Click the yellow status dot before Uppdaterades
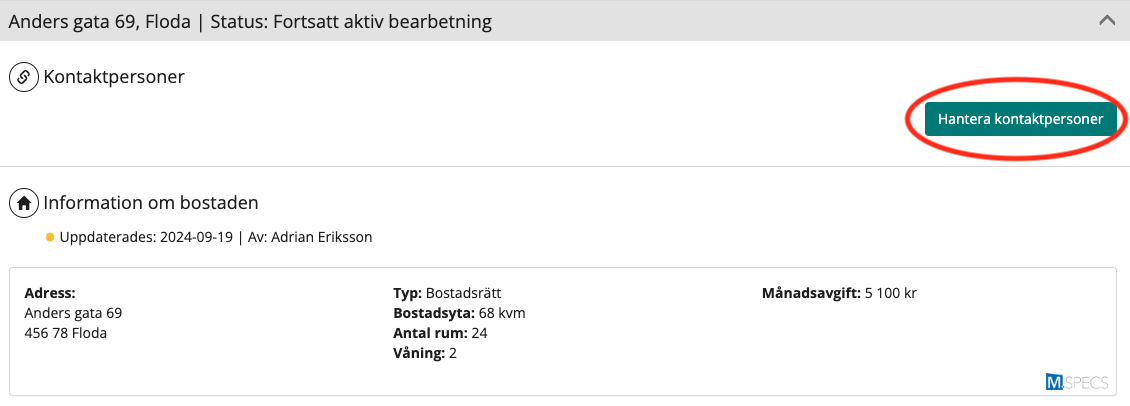 50,238
